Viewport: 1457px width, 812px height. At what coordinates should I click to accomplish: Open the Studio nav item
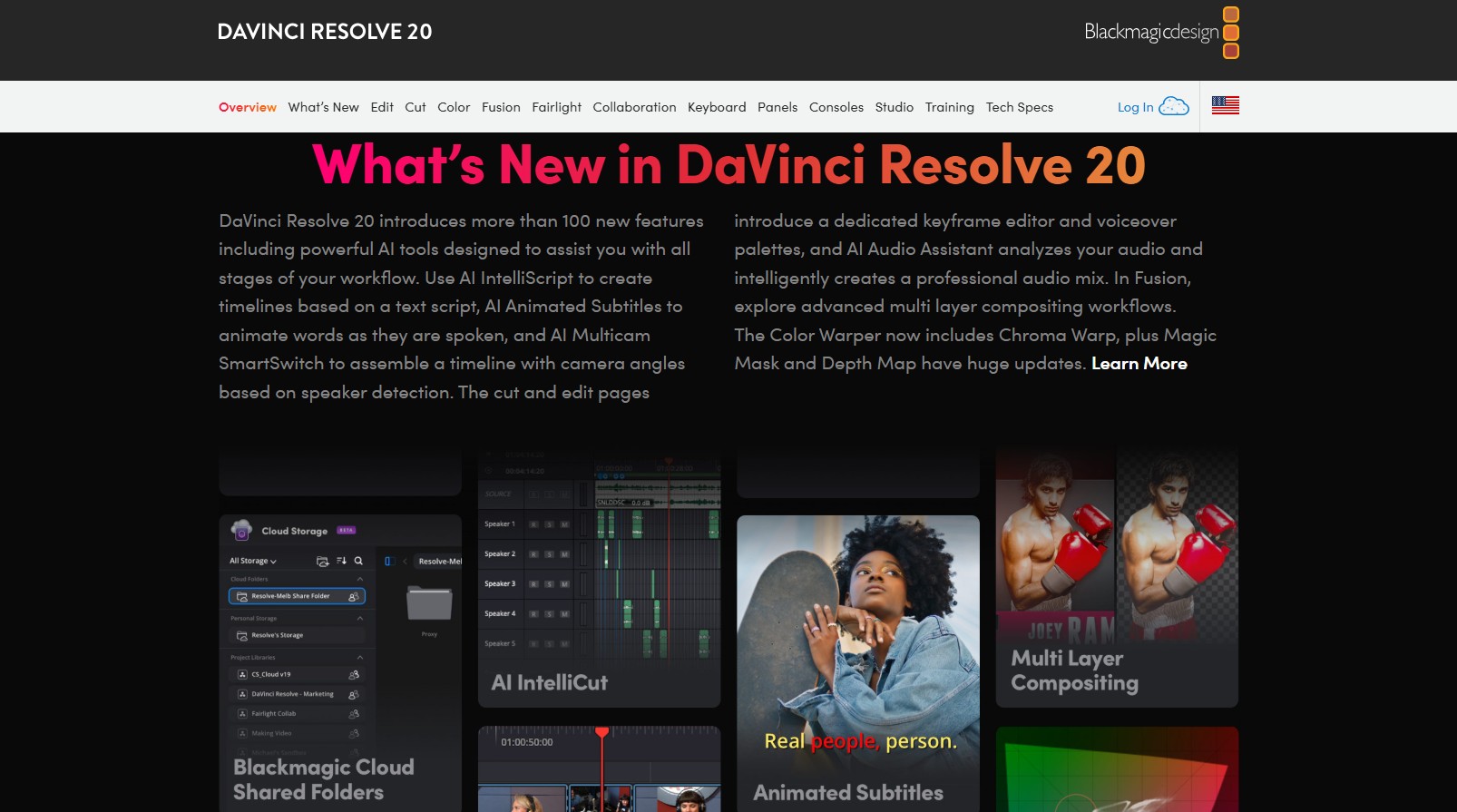pos(895,107)
